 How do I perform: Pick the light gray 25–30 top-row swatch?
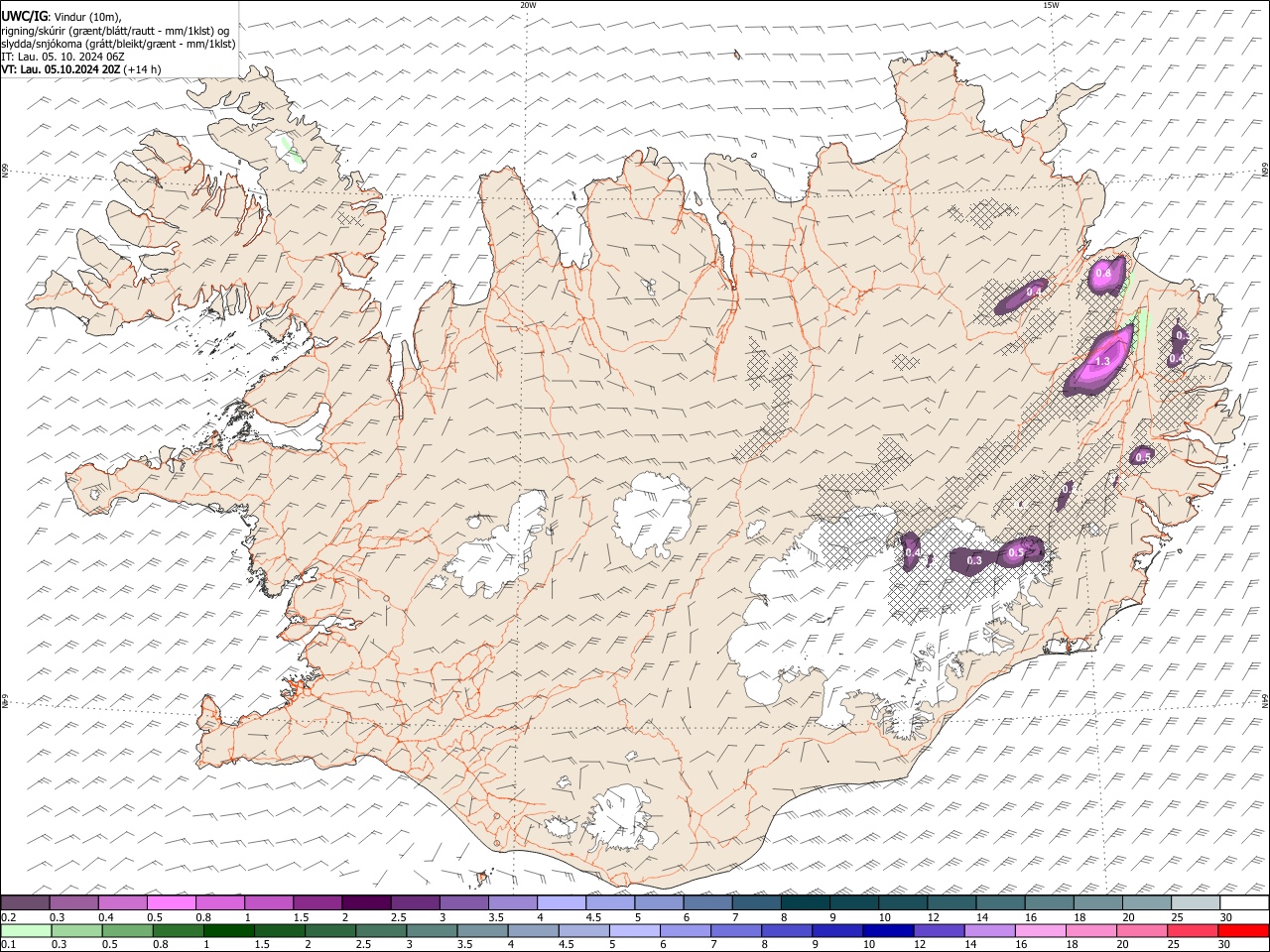click(x=1196, y=902)
